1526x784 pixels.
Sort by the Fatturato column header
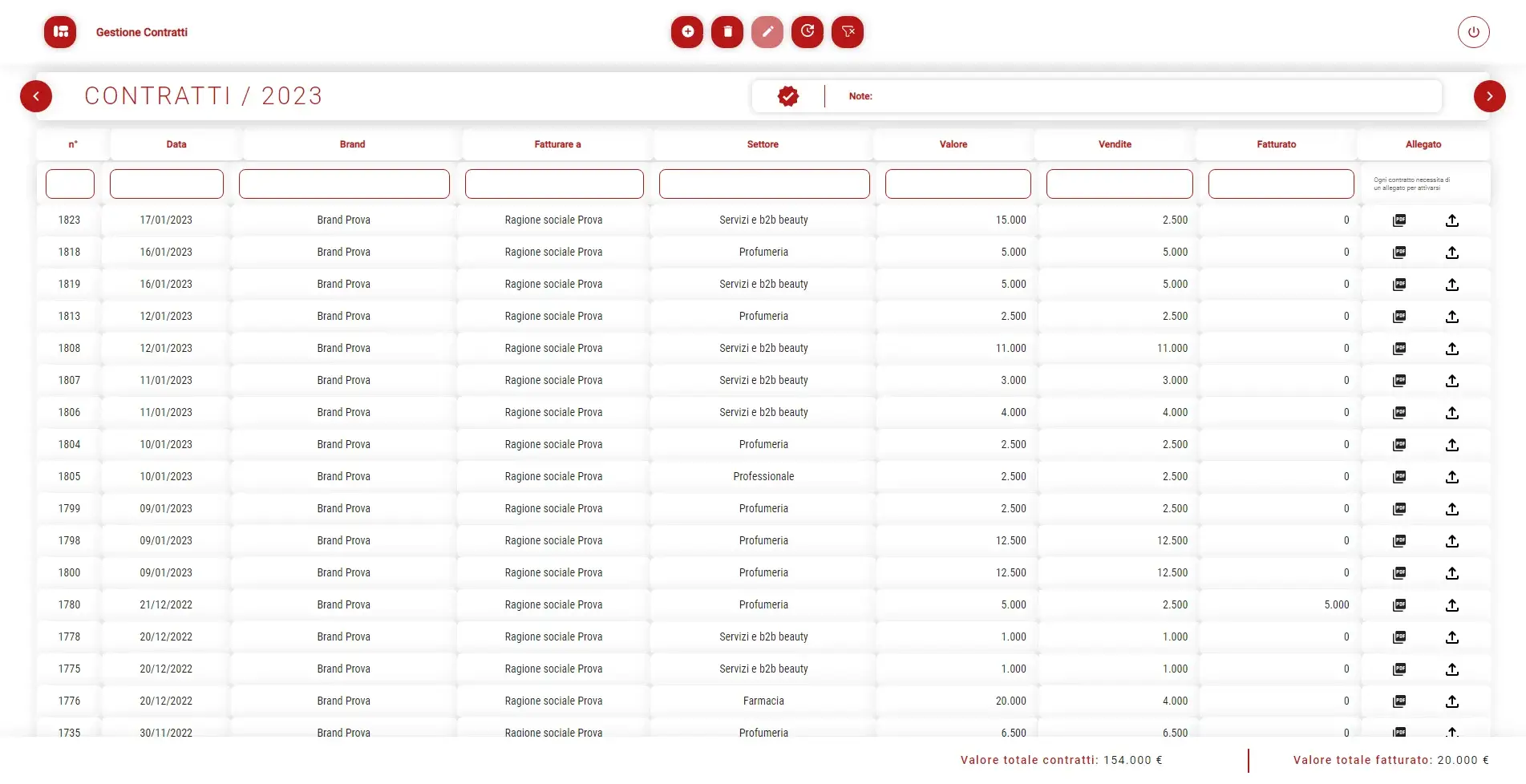tap(1277, 144)
